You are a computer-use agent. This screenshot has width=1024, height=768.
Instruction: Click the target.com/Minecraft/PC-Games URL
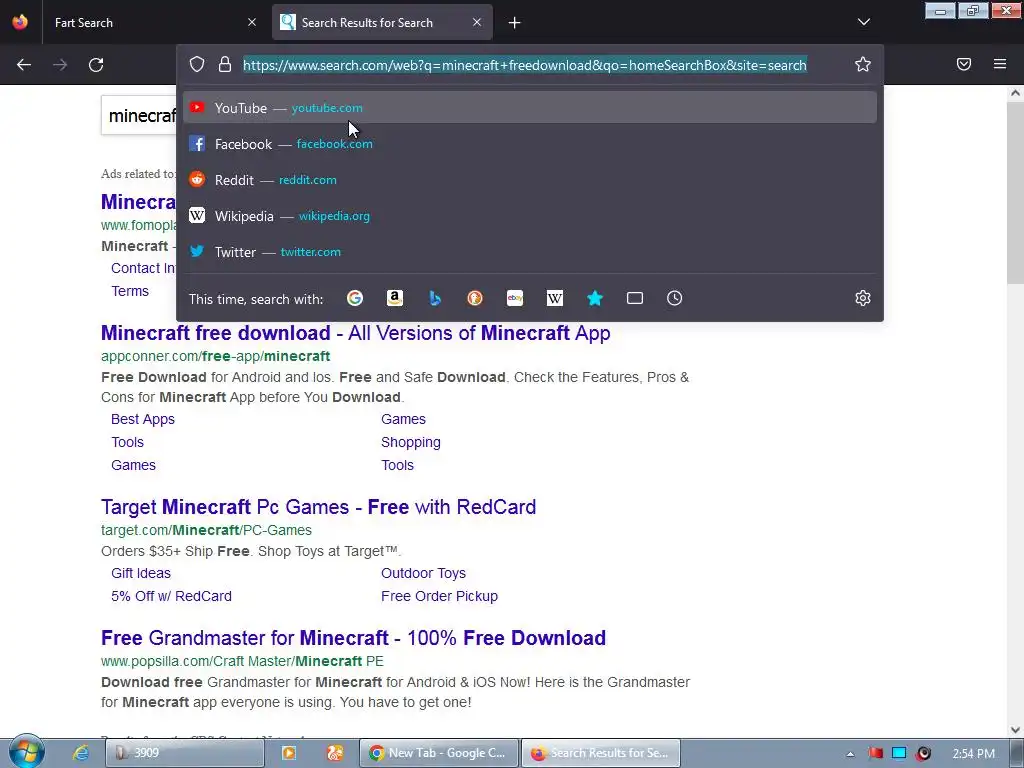tap(206, 530)
